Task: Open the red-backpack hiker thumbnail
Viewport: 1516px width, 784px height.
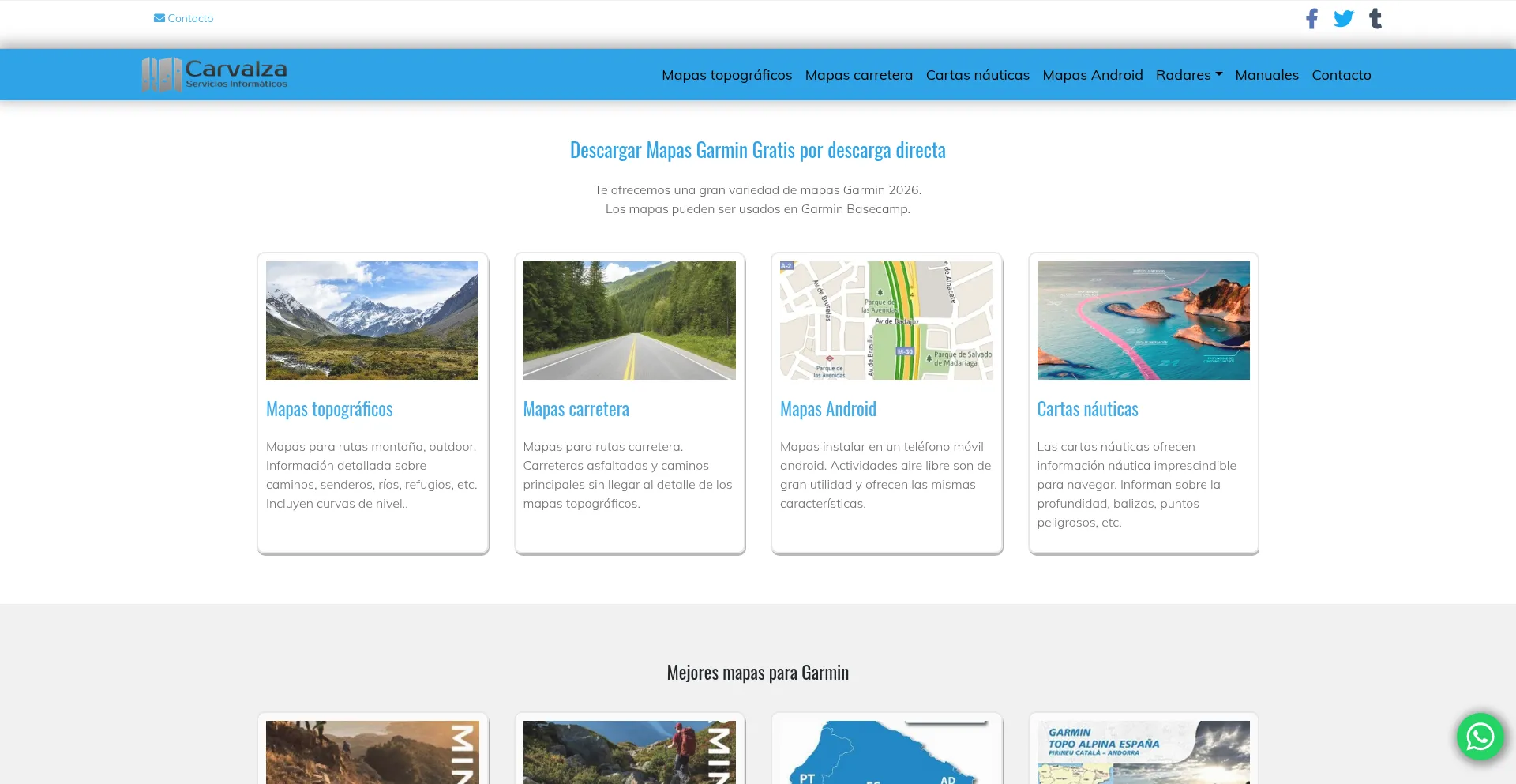Action: click(x=629, y=752)
